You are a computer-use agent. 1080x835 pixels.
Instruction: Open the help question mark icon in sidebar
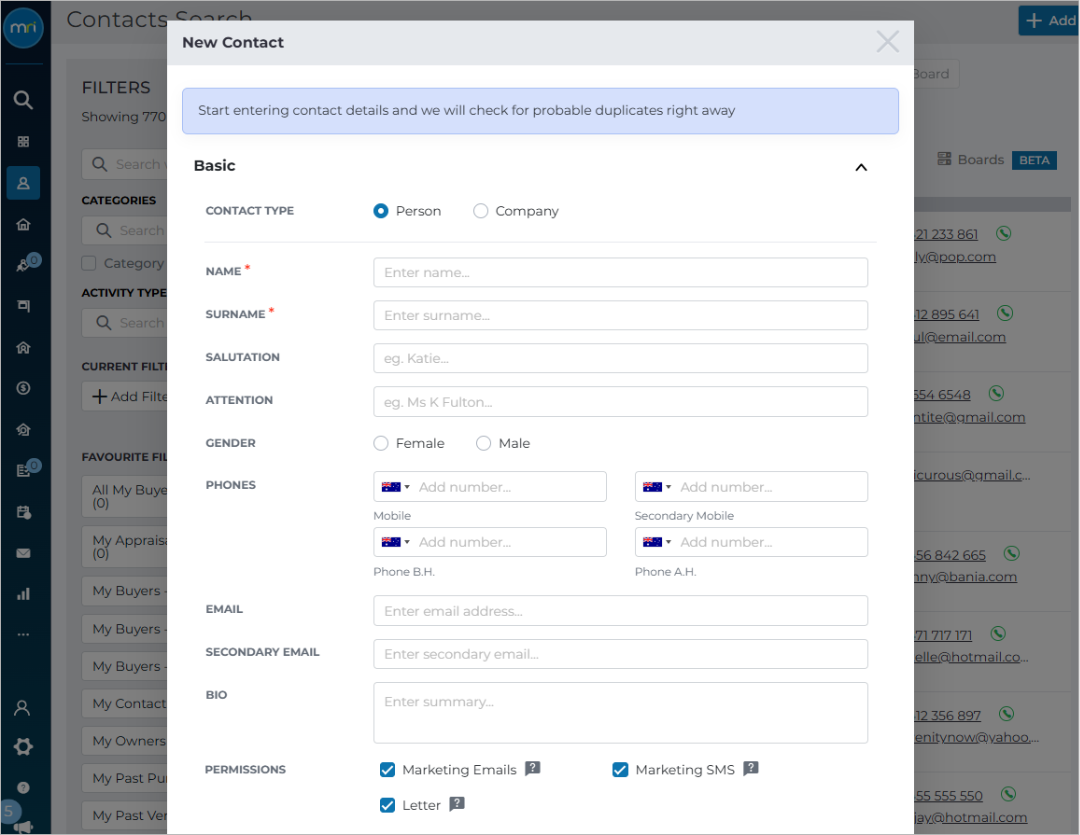tap(23, 787)
